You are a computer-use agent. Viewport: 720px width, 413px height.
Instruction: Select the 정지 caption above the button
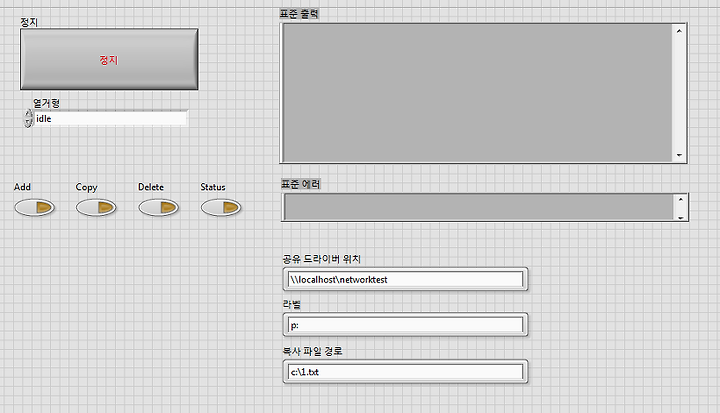(29, 22)
